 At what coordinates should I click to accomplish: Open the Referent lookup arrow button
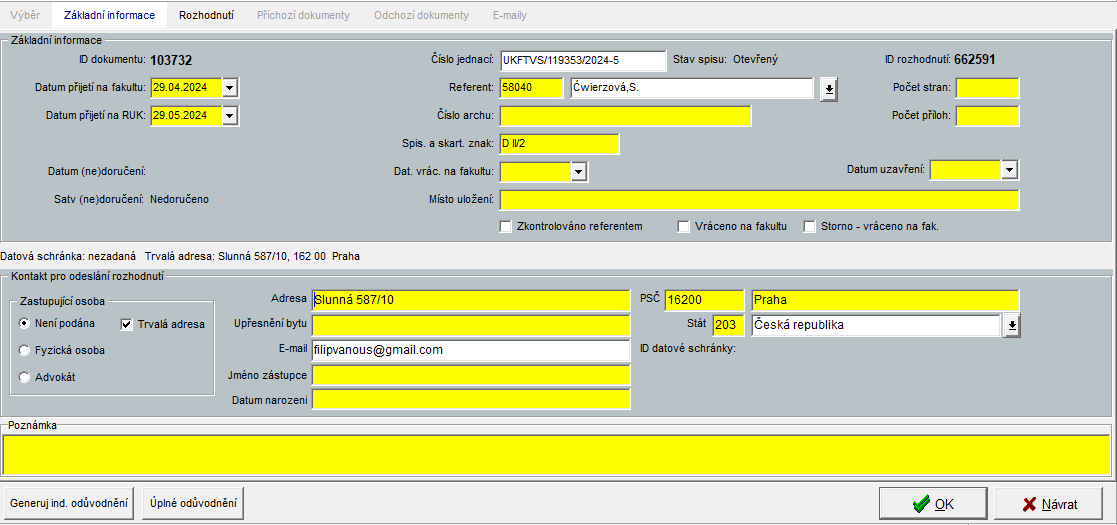[x=828, y=89]
